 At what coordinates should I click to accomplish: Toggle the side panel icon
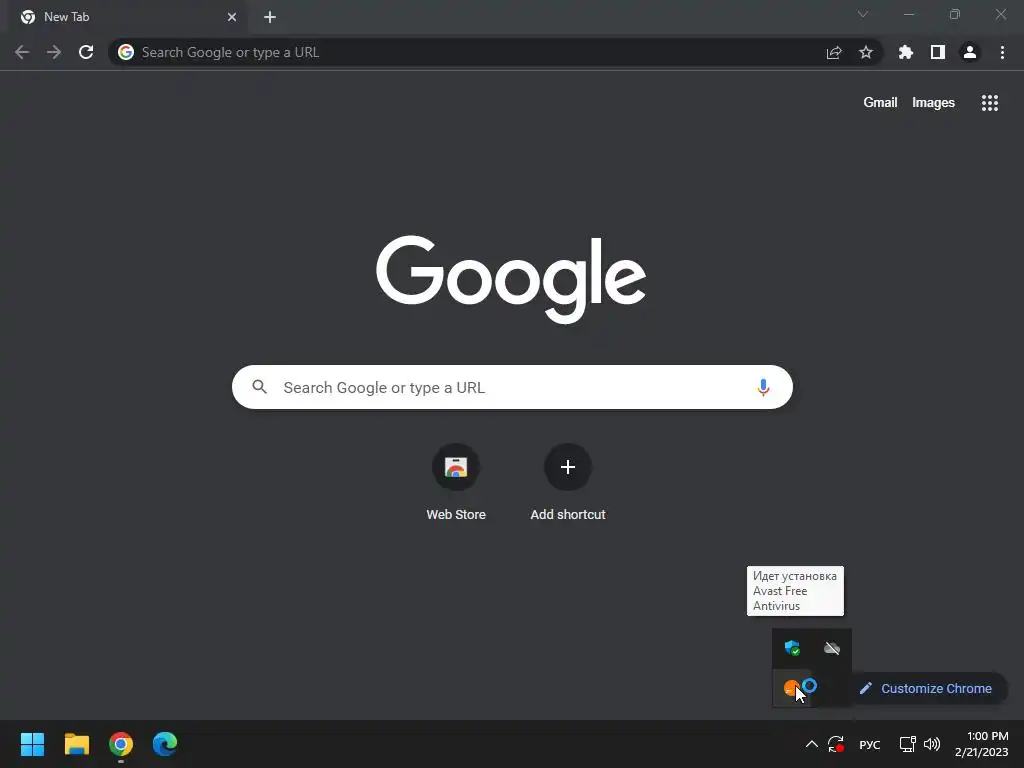(x=938, y=52)
